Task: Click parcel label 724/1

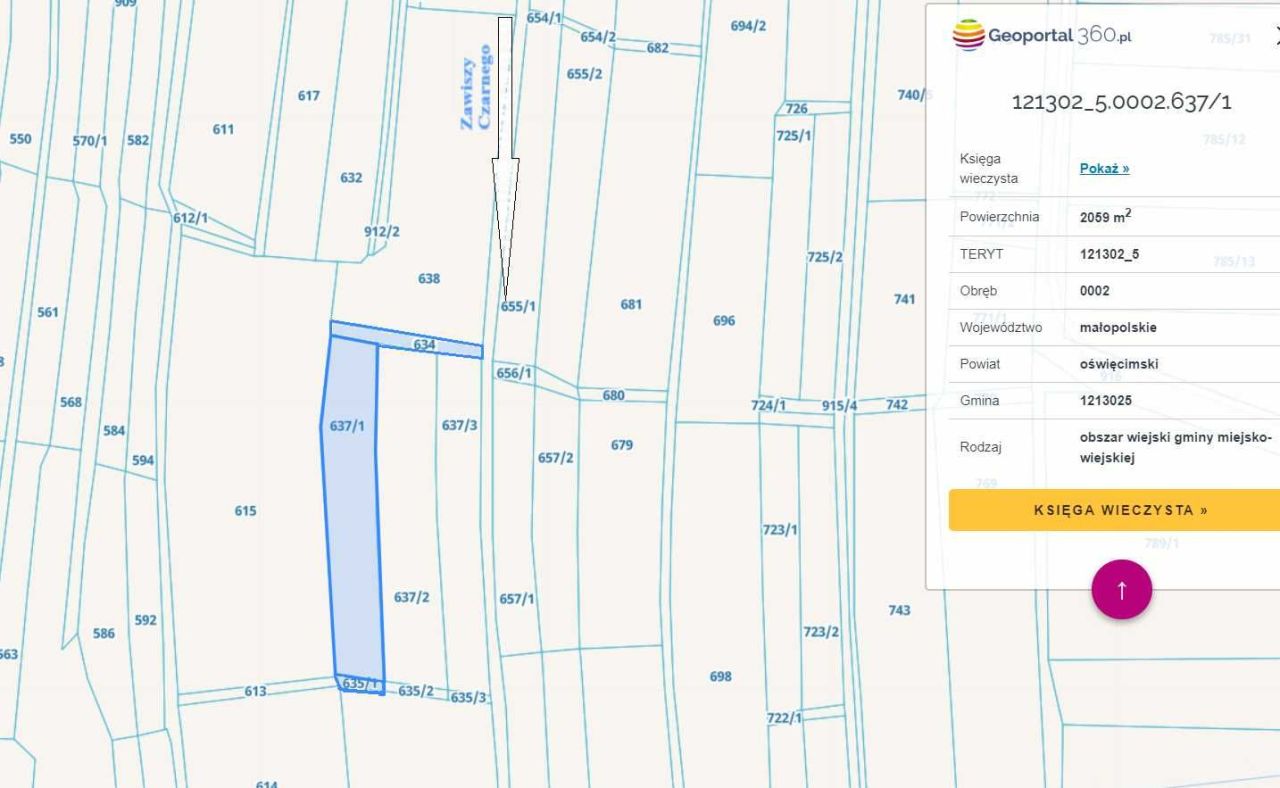Action: coord(769,405)
